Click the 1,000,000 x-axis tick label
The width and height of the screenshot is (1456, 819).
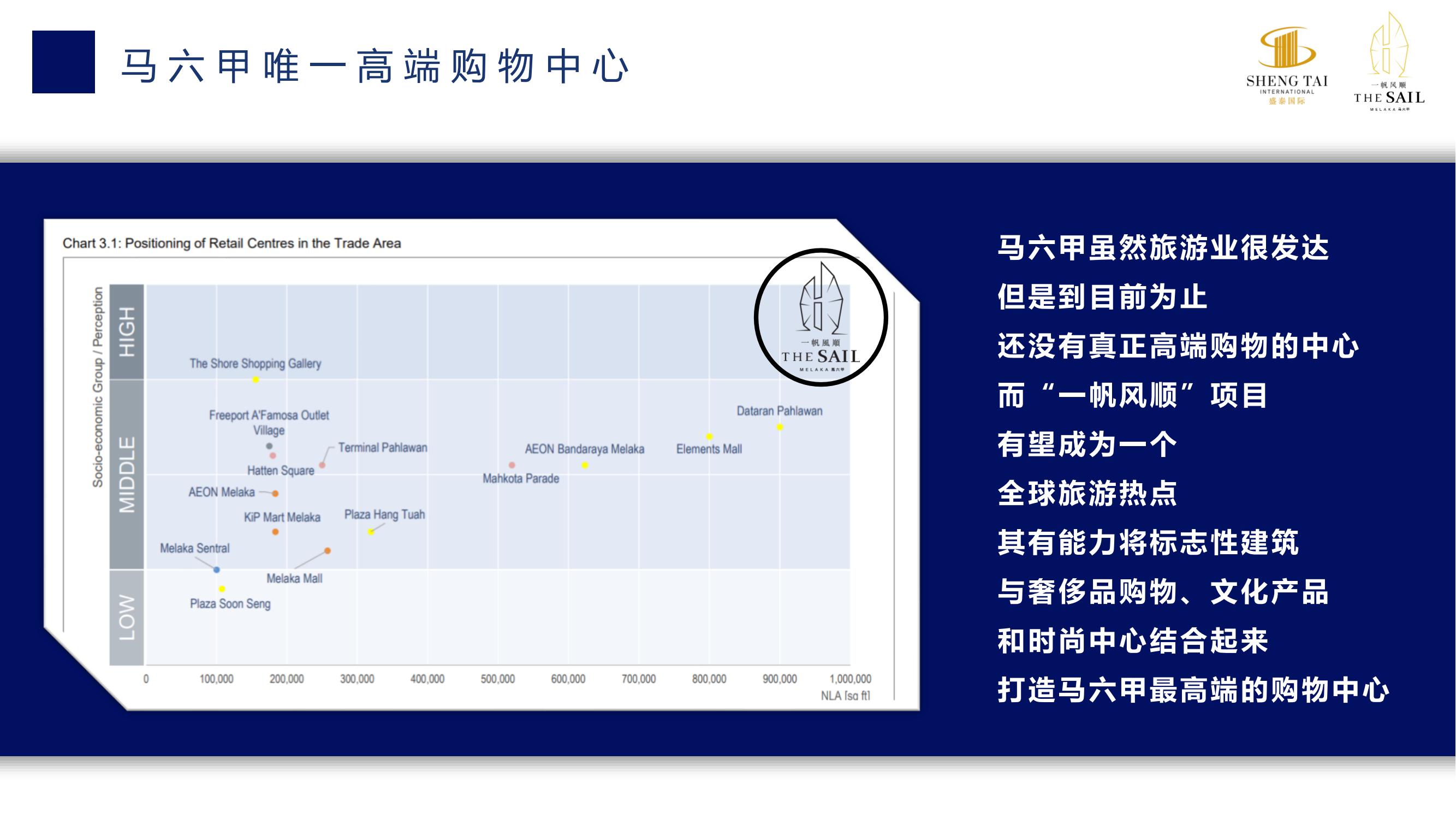point(850,679)
